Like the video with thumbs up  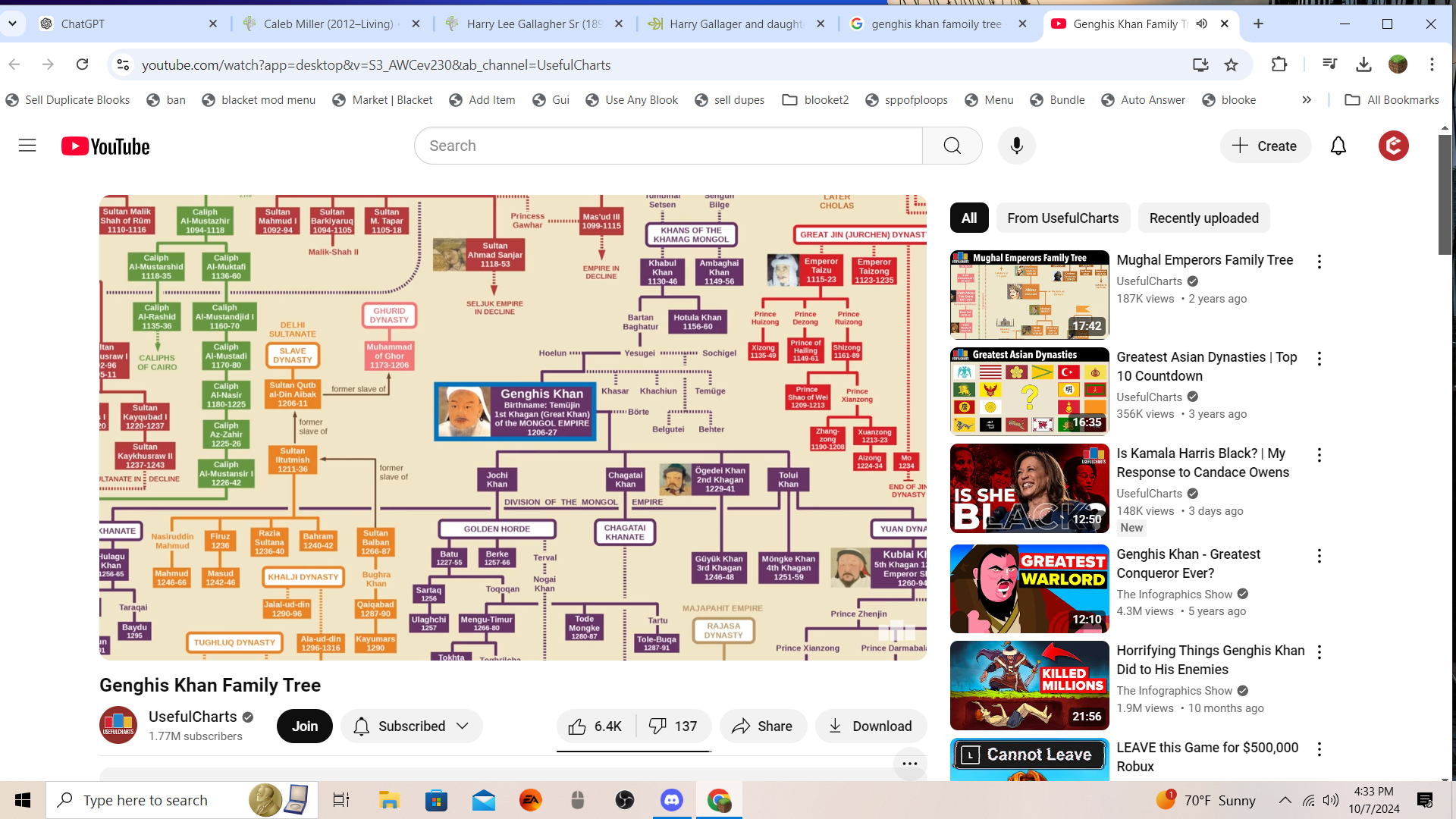(595, 726)
